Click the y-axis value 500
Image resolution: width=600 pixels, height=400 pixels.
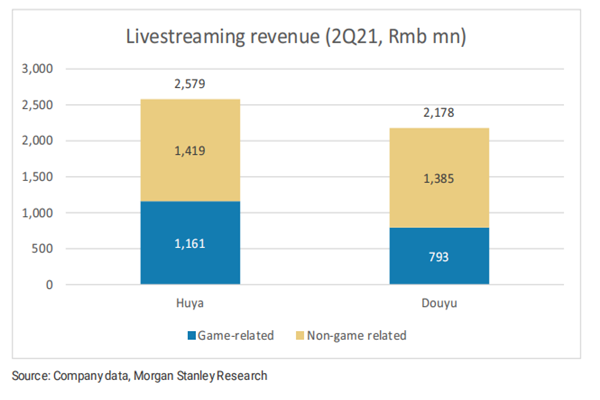coord(42,249)
